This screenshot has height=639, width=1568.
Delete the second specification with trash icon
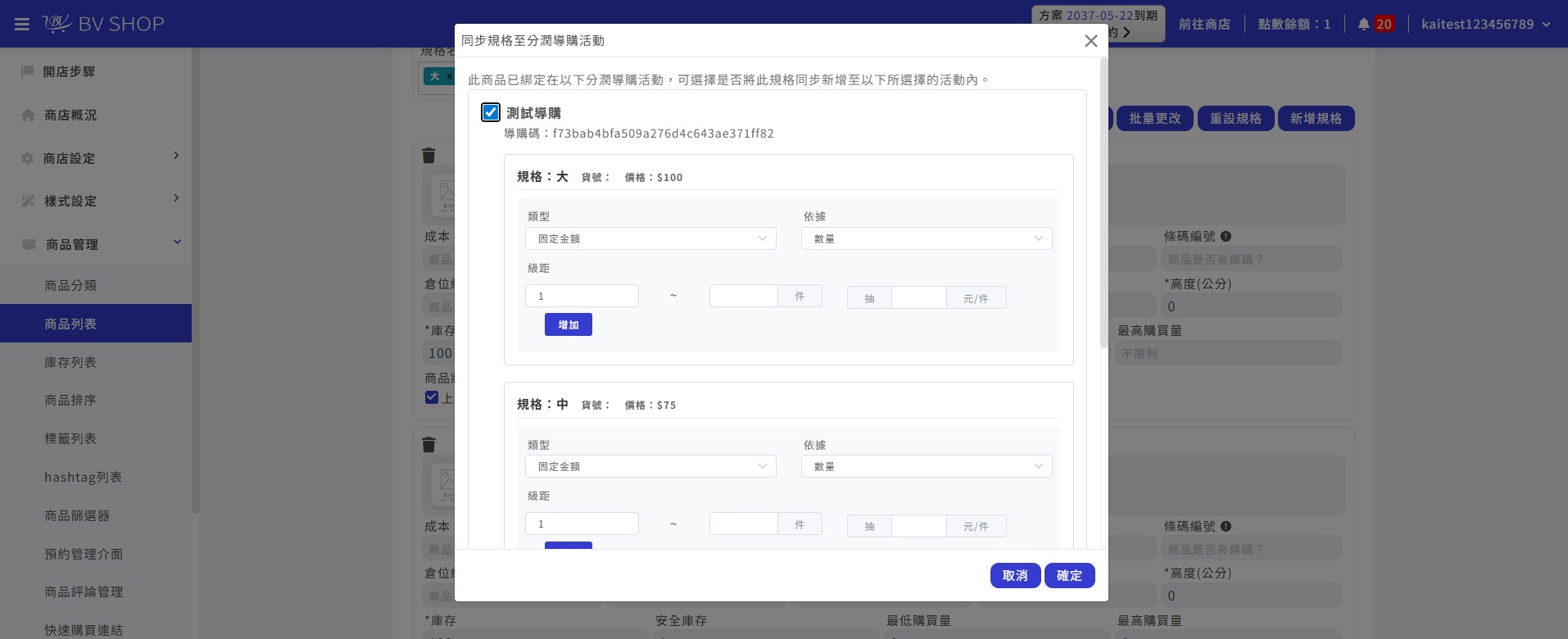[428, 445]
